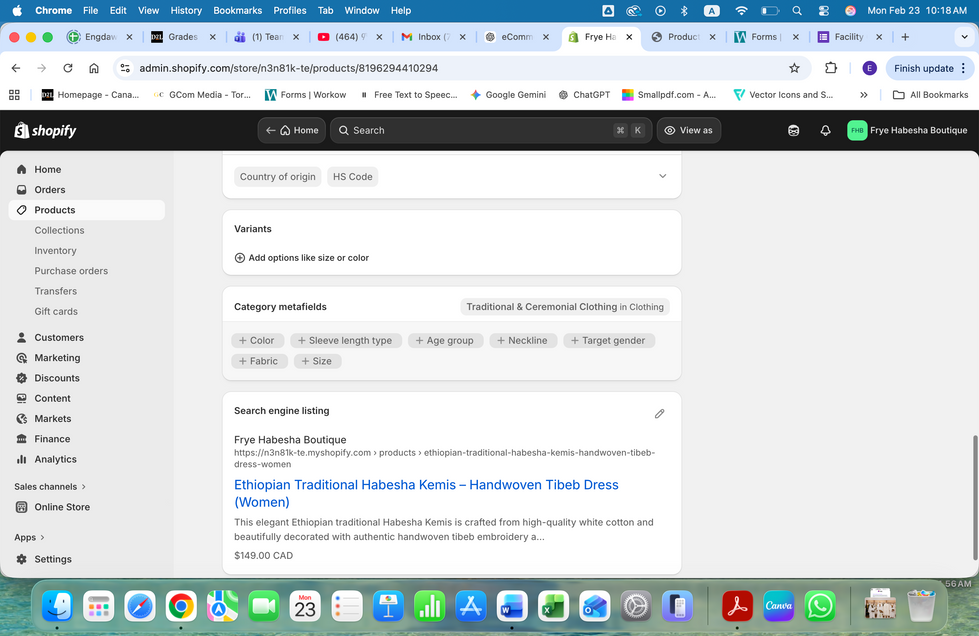Switch to the Grades tab

pyautogui.click(x=183, y=37)
